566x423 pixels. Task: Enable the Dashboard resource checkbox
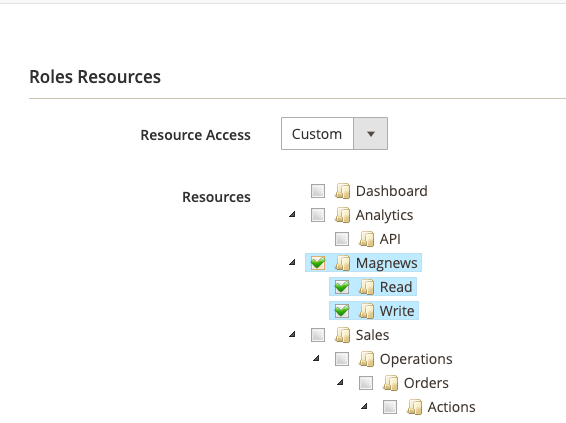pos(318,191)
